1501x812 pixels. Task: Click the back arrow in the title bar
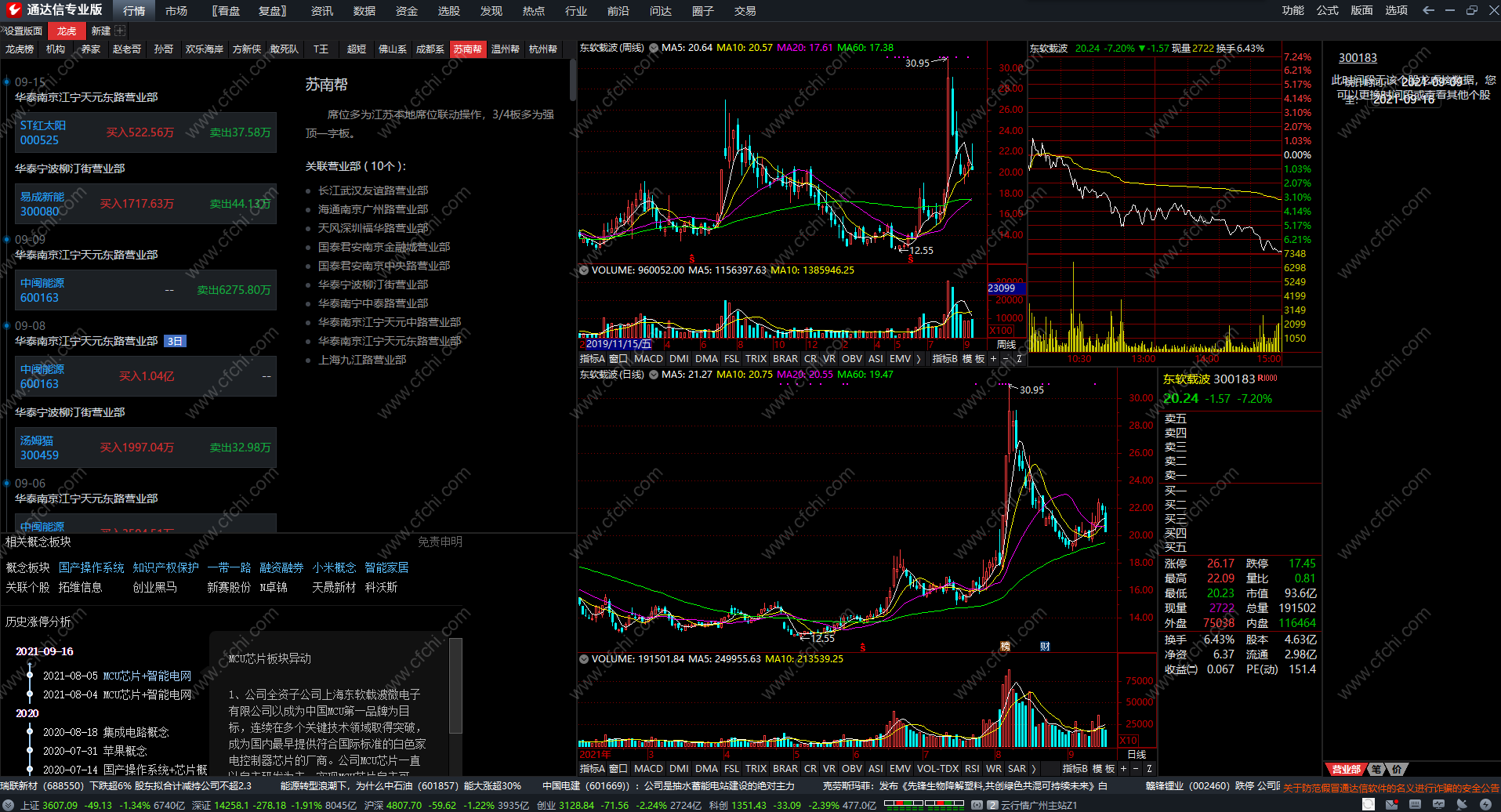click(1428, 10)
